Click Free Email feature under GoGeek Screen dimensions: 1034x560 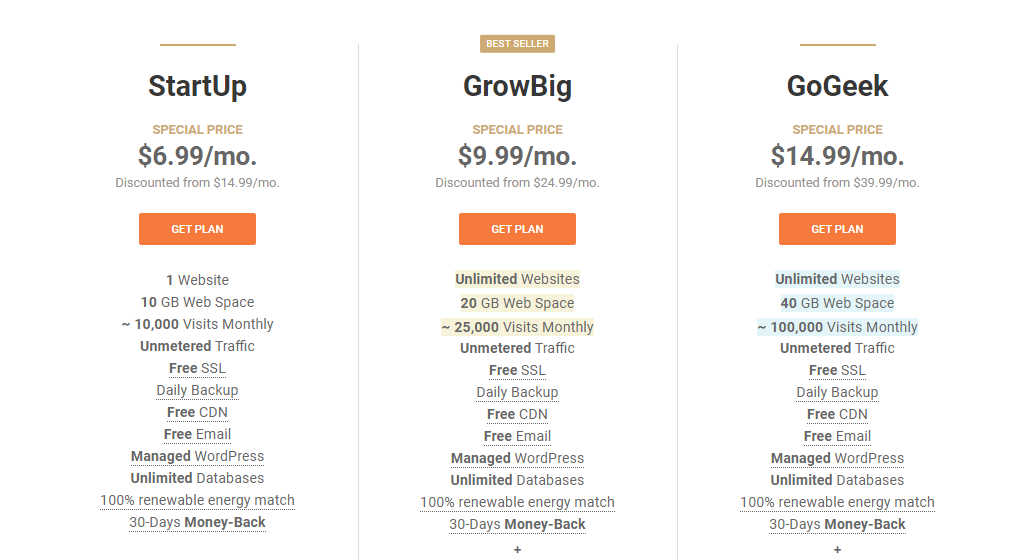837,436
